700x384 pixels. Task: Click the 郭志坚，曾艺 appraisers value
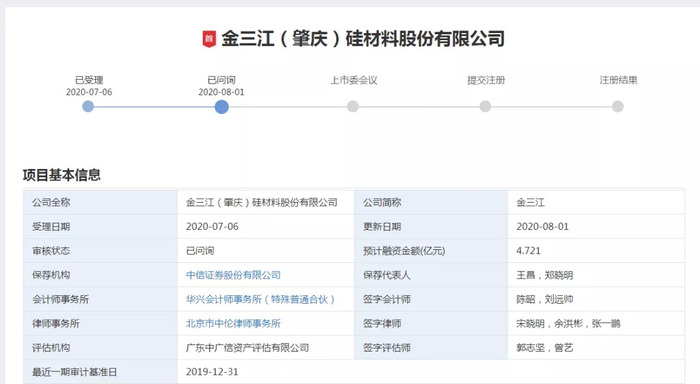[x=545, y=347]
